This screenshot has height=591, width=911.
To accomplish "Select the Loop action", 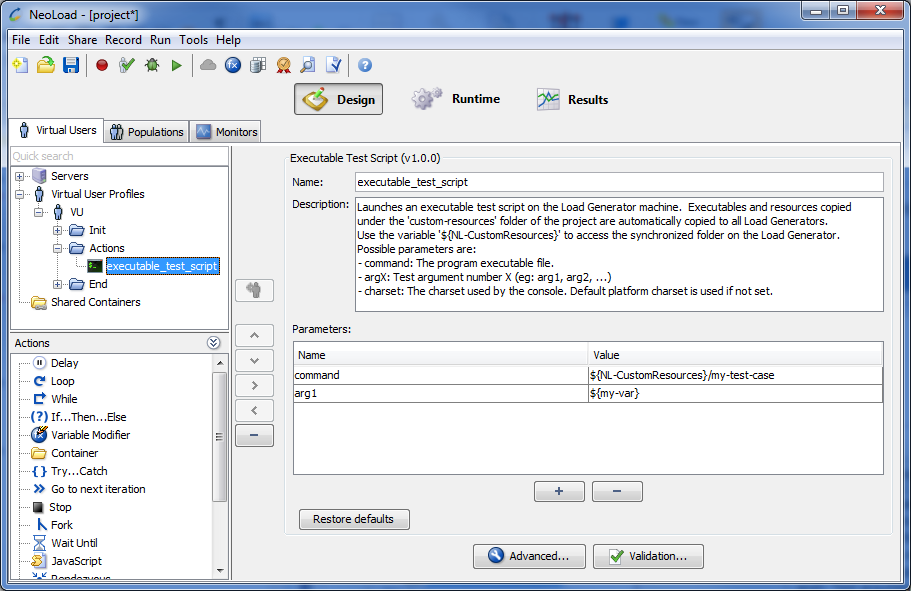I will point(62,381).
